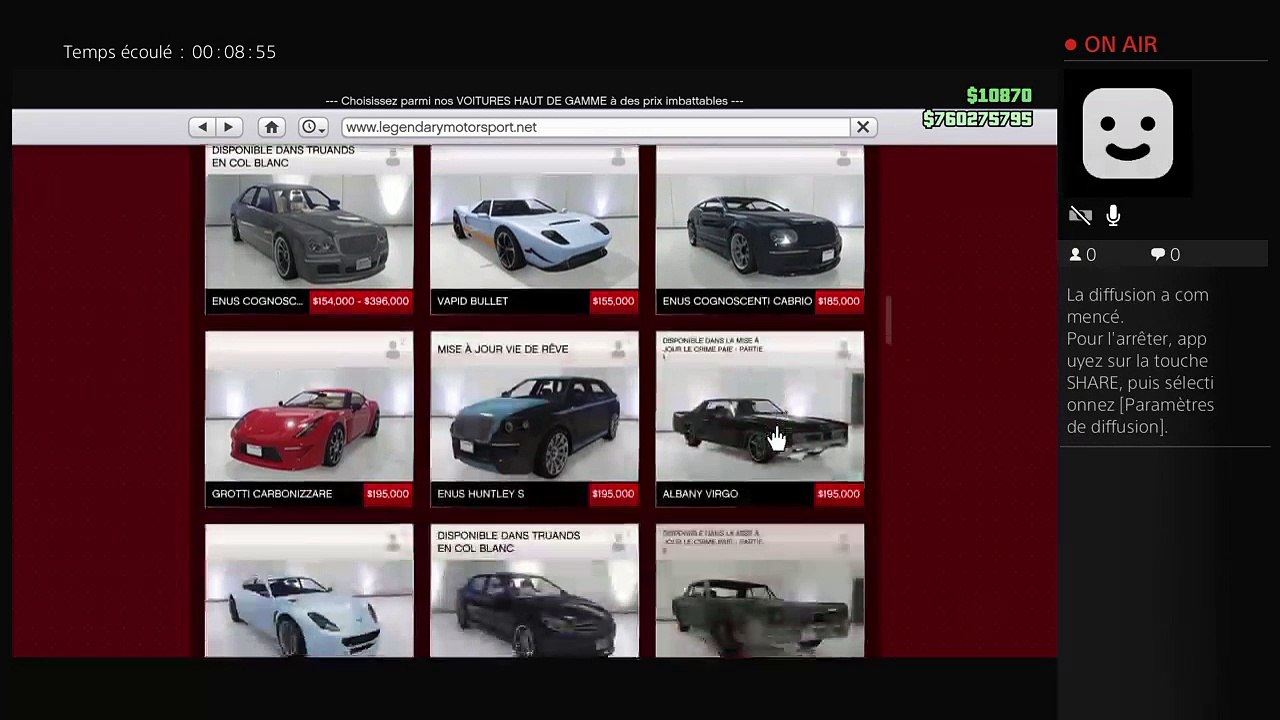Click the www.legendarymotorsport.net address field

tap(595, 127)
